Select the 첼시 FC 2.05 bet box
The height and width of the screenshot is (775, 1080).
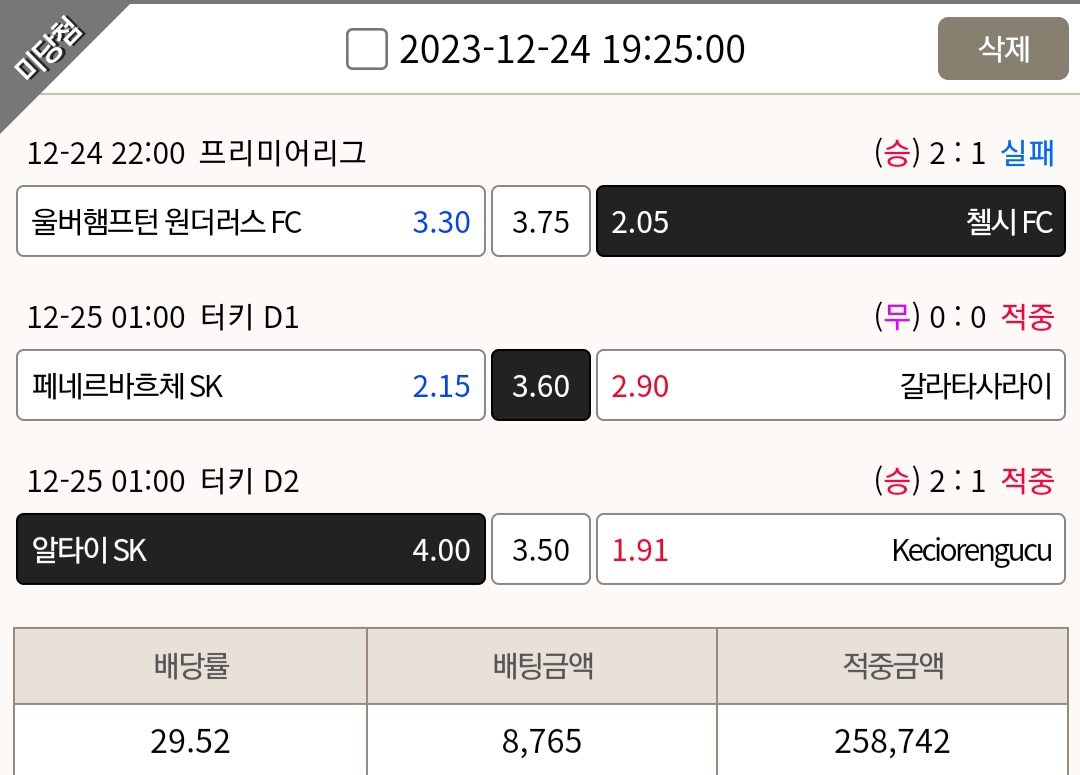click(831, 221)
